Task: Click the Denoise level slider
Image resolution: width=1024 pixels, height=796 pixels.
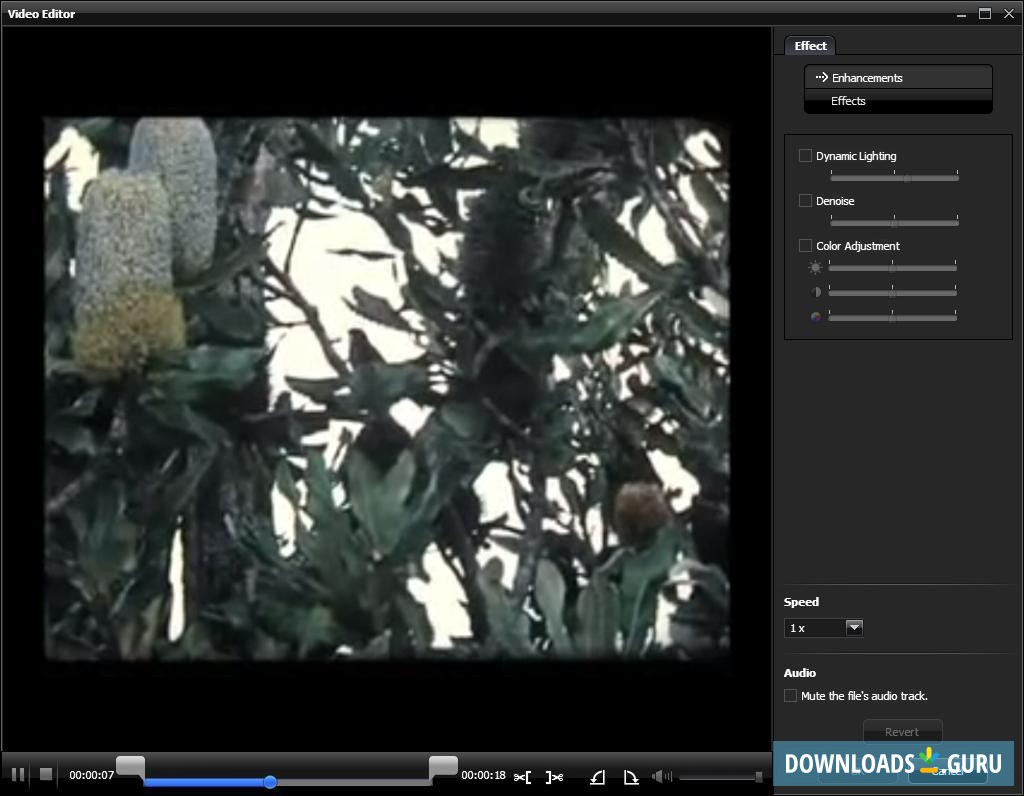Action: pos(894,223)
